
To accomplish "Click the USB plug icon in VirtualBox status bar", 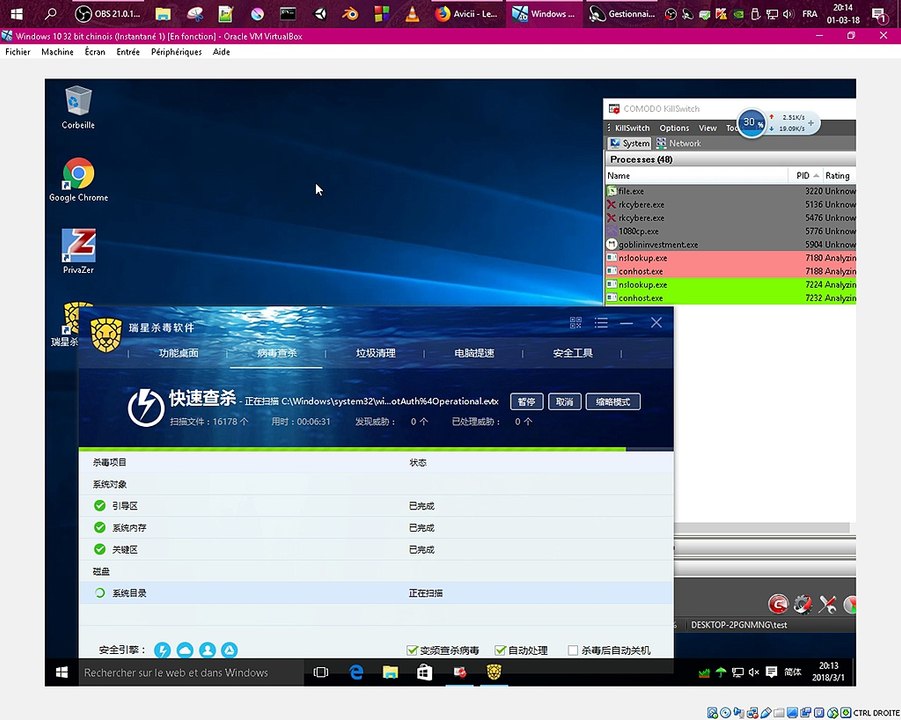I will (766, 713).
